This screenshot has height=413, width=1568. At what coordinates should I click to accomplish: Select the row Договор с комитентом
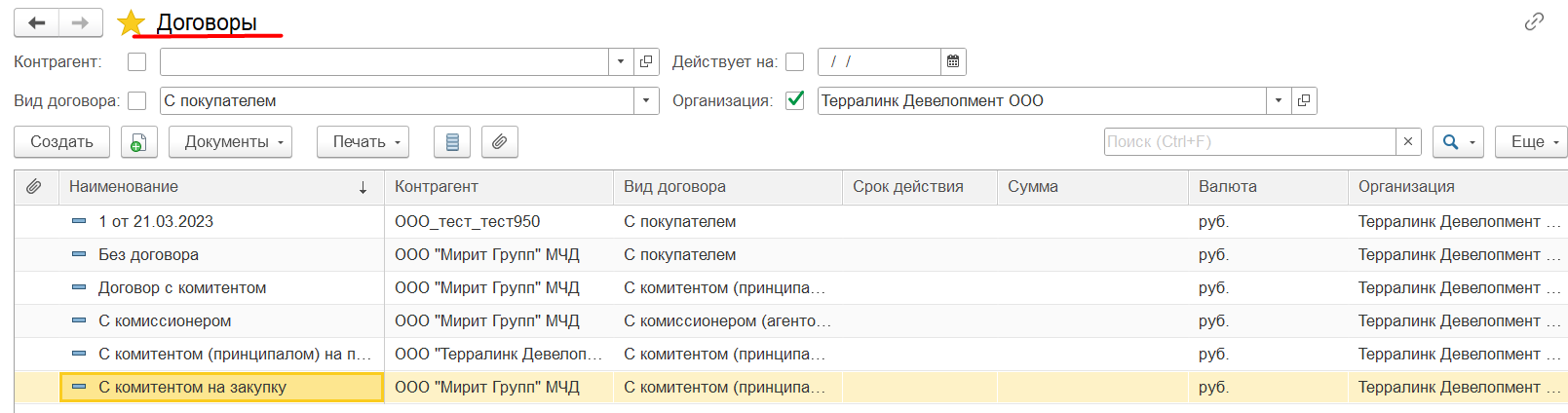791,287
